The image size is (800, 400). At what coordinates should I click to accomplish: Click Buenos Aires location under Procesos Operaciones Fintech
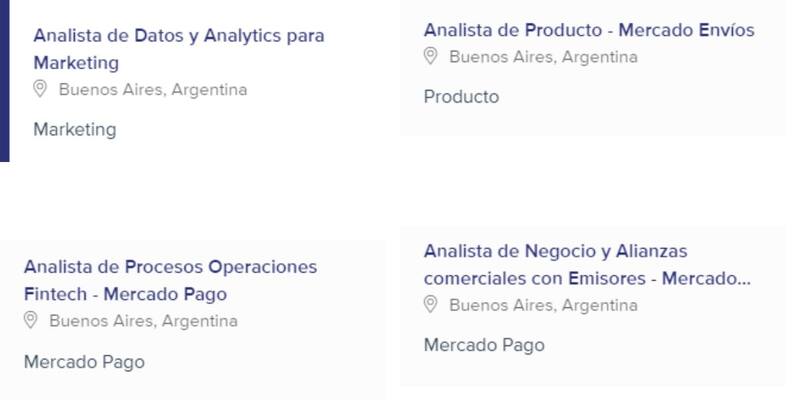(x=143, y=321)
